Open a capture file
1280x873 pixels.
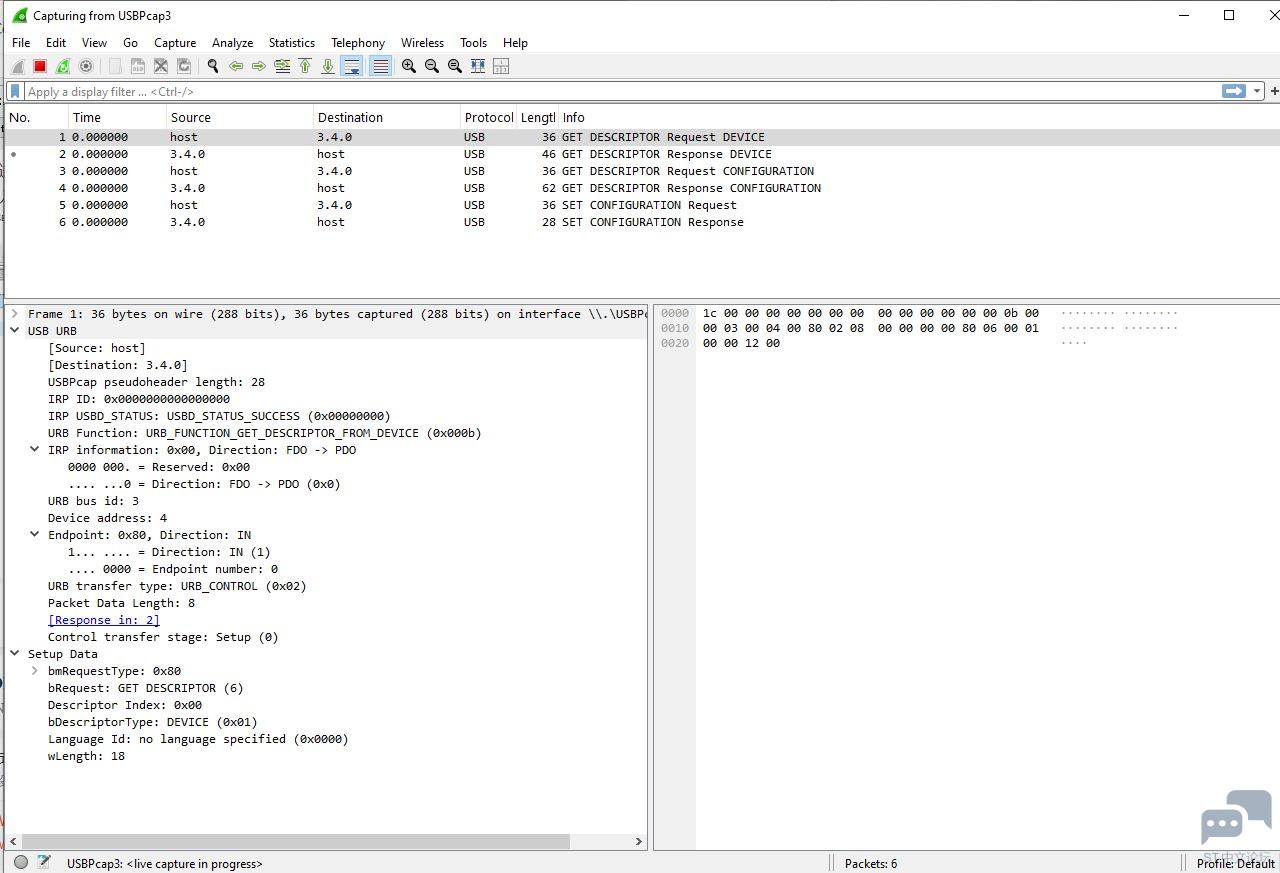coord(115,66)
